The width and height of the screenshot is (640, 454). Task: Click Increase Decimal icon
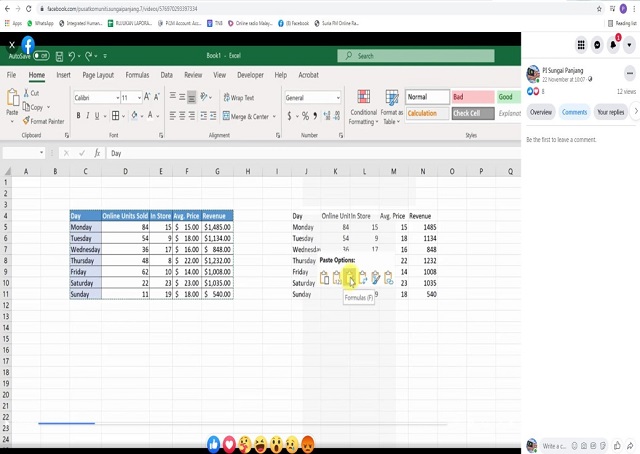tap(327, 116)
